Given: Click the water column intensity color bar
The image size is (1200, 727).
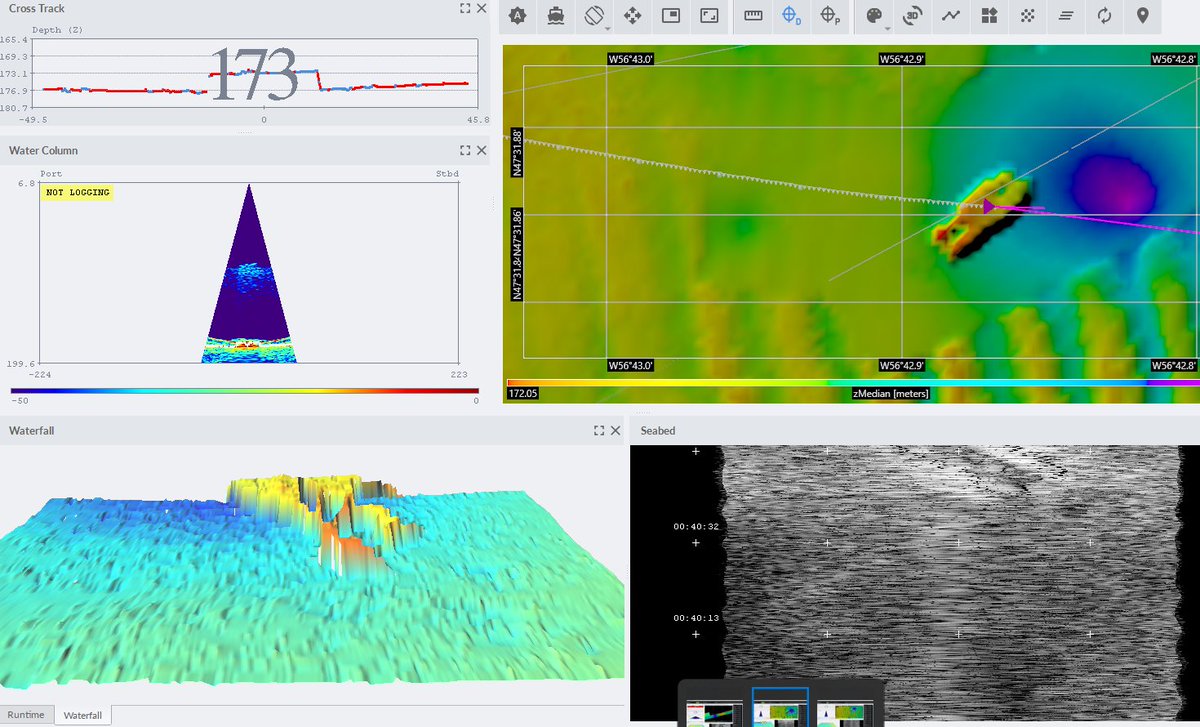Looking at the screenshot, I should click(245, 391).
